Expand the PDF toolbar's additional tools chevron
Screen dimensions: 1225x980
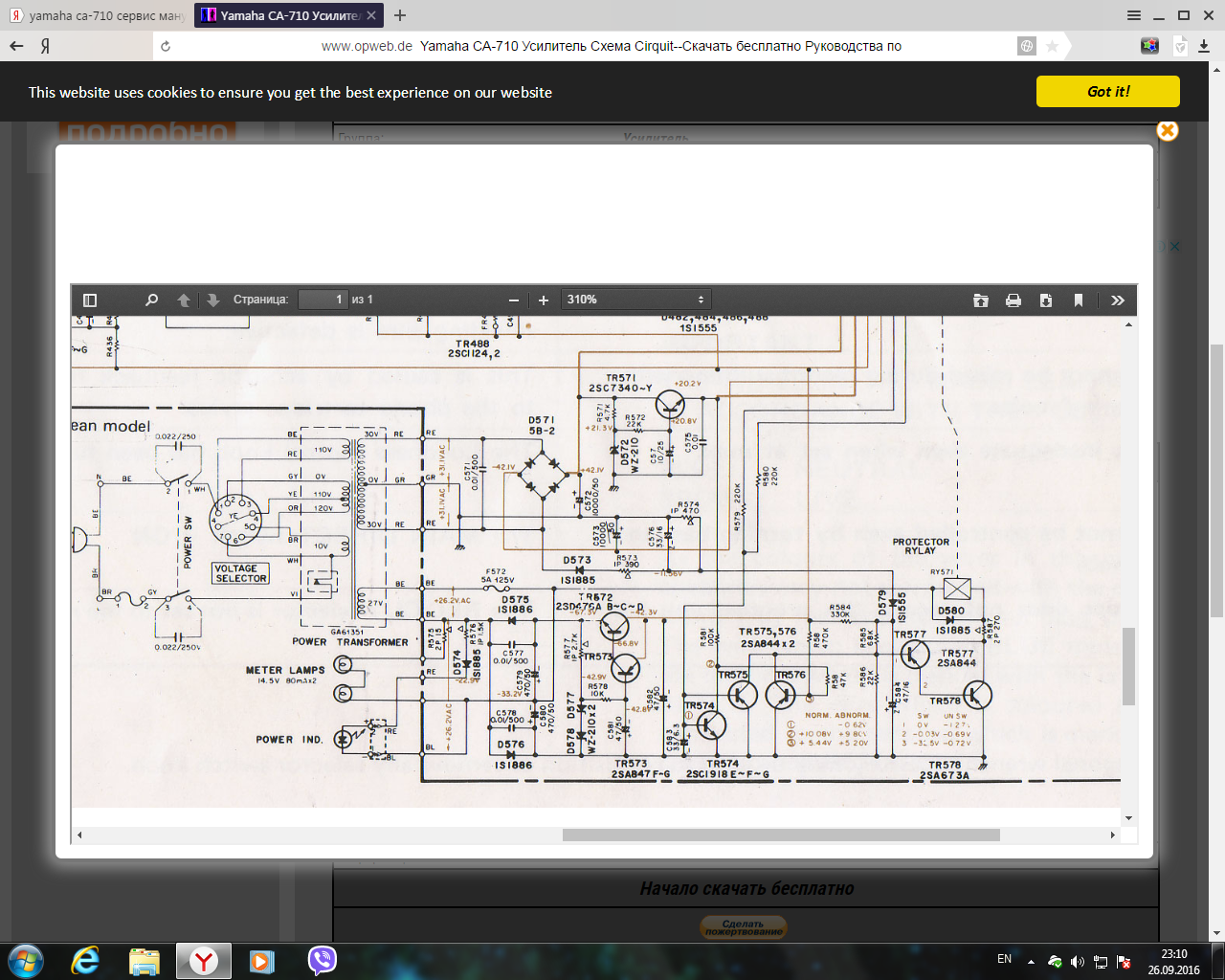click(x=1117, y=300)
